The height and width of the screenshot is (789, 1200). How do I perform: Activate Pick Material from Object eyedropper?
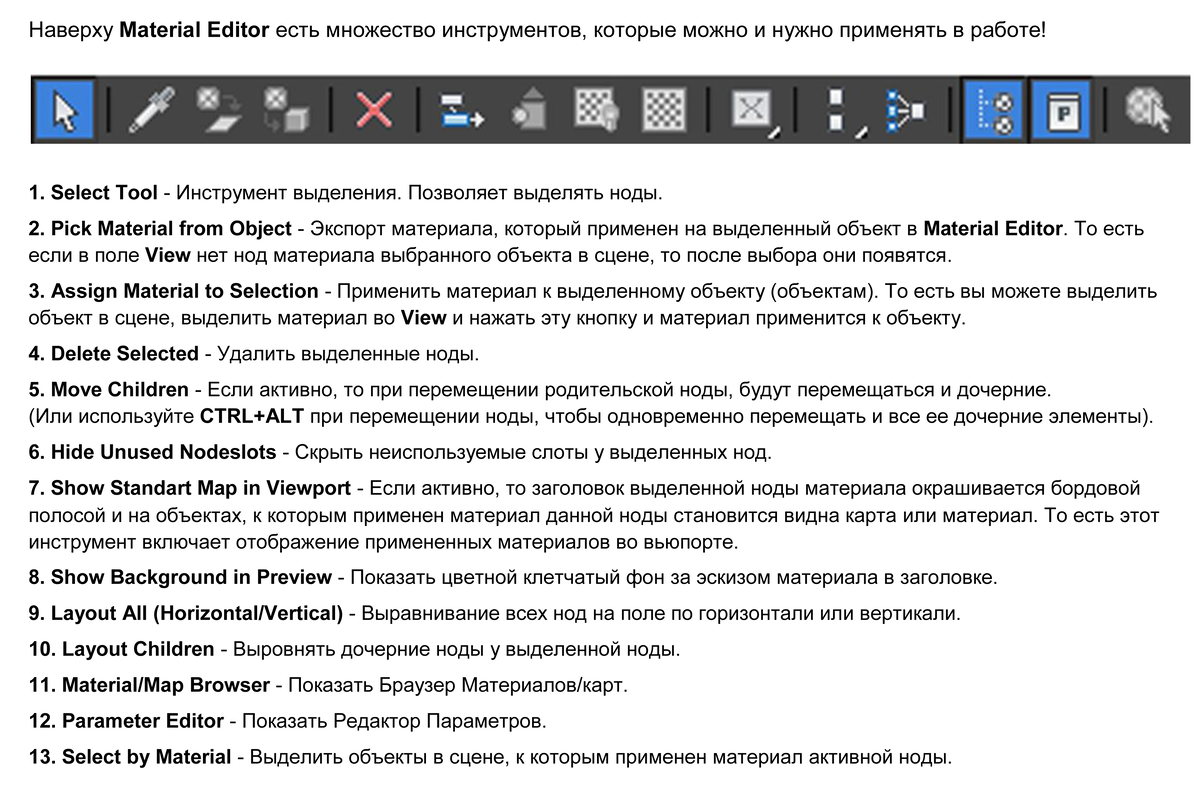click(150, 110)
